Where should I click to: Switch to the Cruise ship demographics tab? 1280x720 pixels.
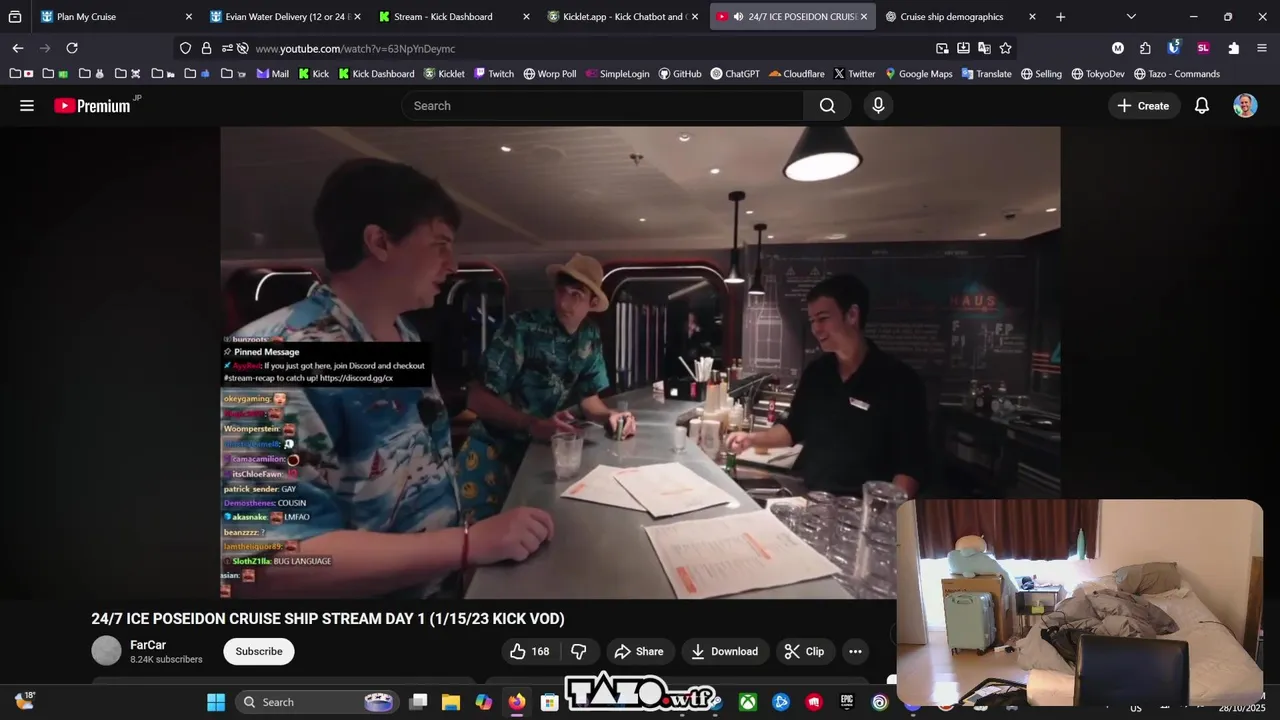pos(960,16)
